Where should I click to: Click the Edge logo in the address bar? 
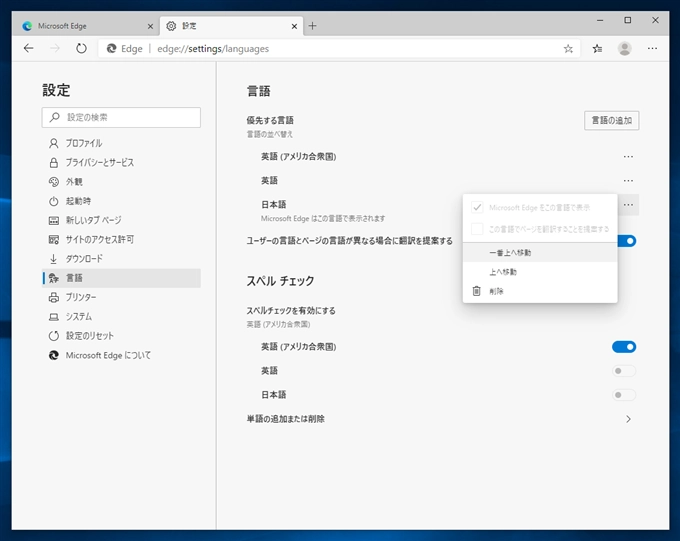[111, 49]
